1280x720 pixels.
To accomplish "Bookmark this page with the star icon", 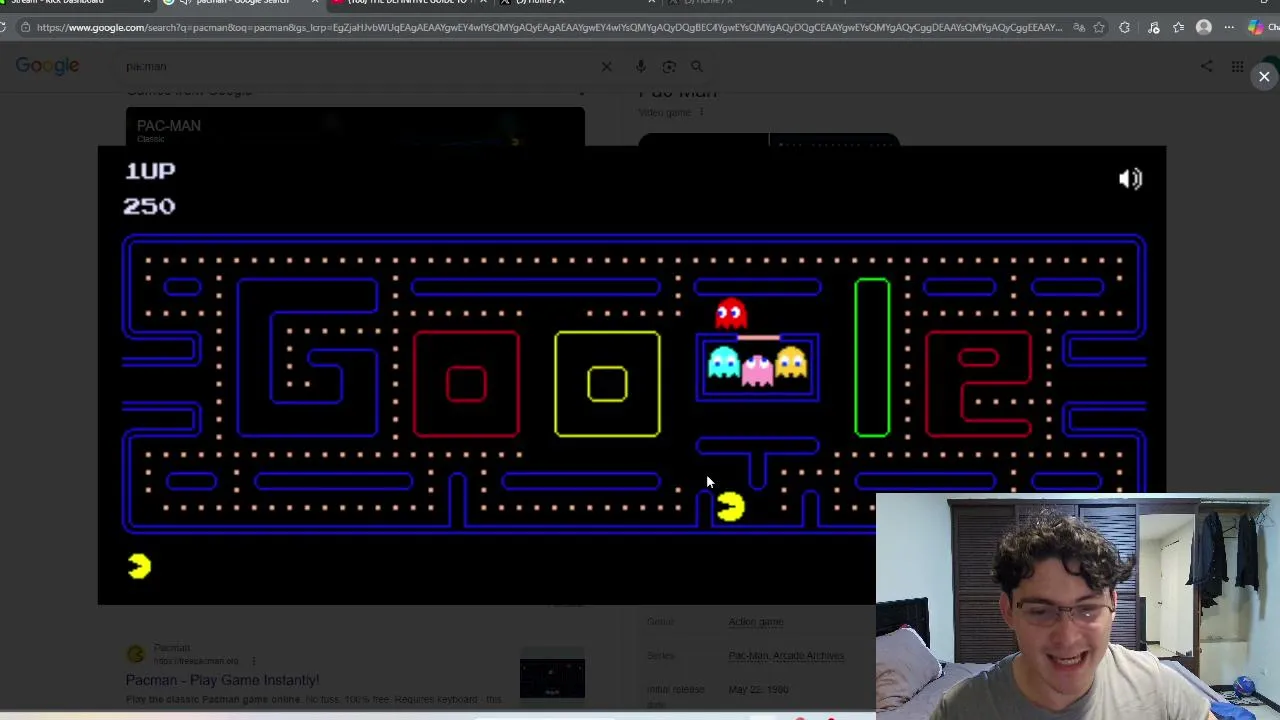I will [x=1099, y=27].
